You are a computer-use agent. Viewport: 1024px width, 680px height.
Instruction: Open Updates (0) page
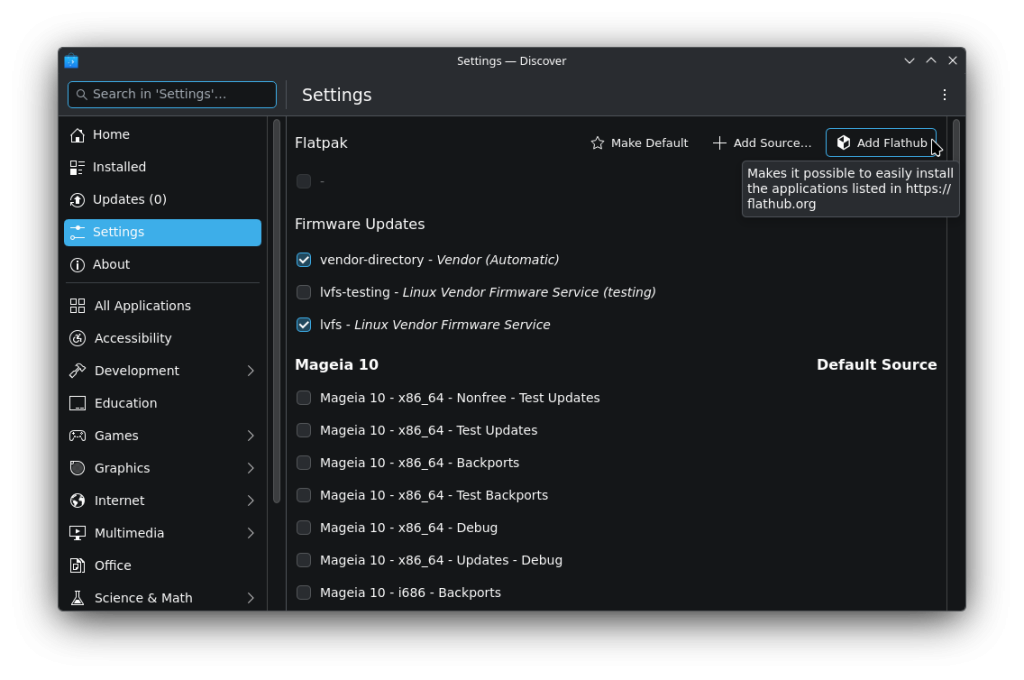[163, 200]
